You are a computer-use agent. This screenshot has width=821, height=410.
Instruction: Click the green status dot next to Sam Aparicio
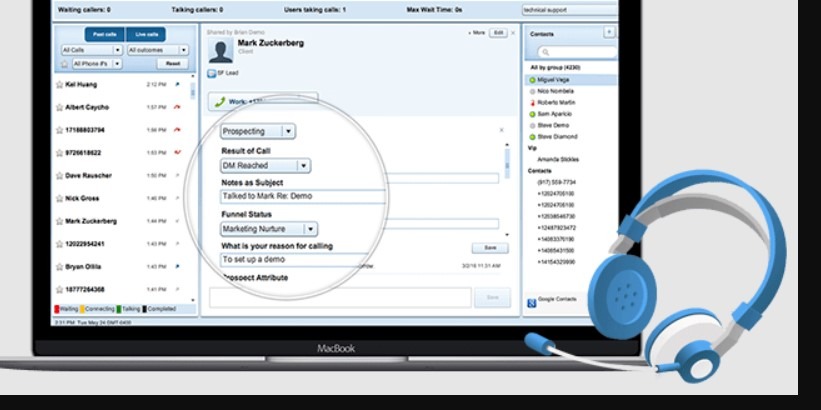coord(533,114)
